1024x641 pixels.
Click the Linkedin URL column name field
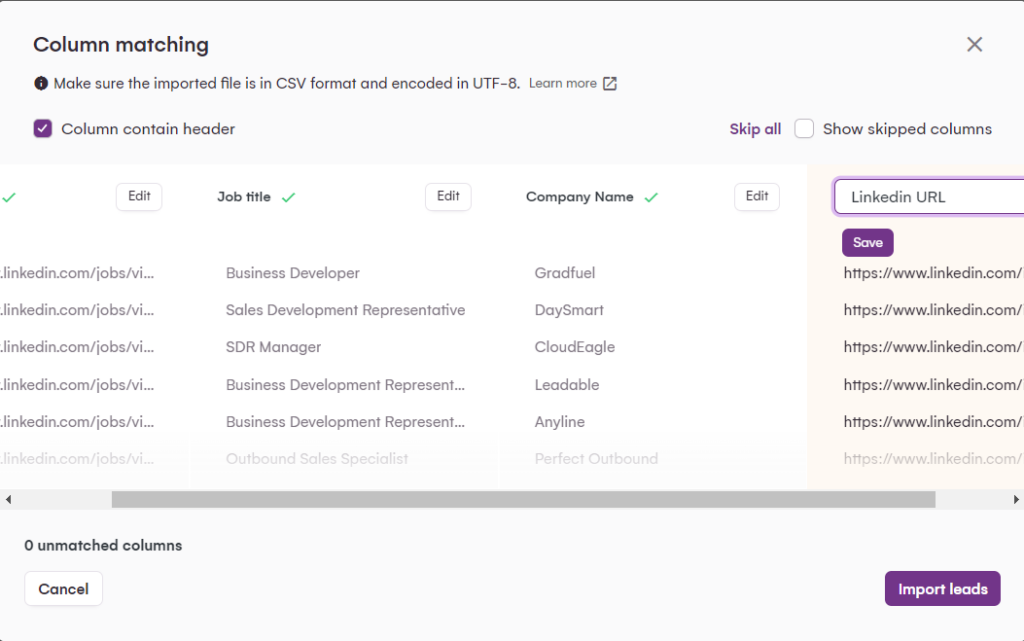[x=930, y=197]
